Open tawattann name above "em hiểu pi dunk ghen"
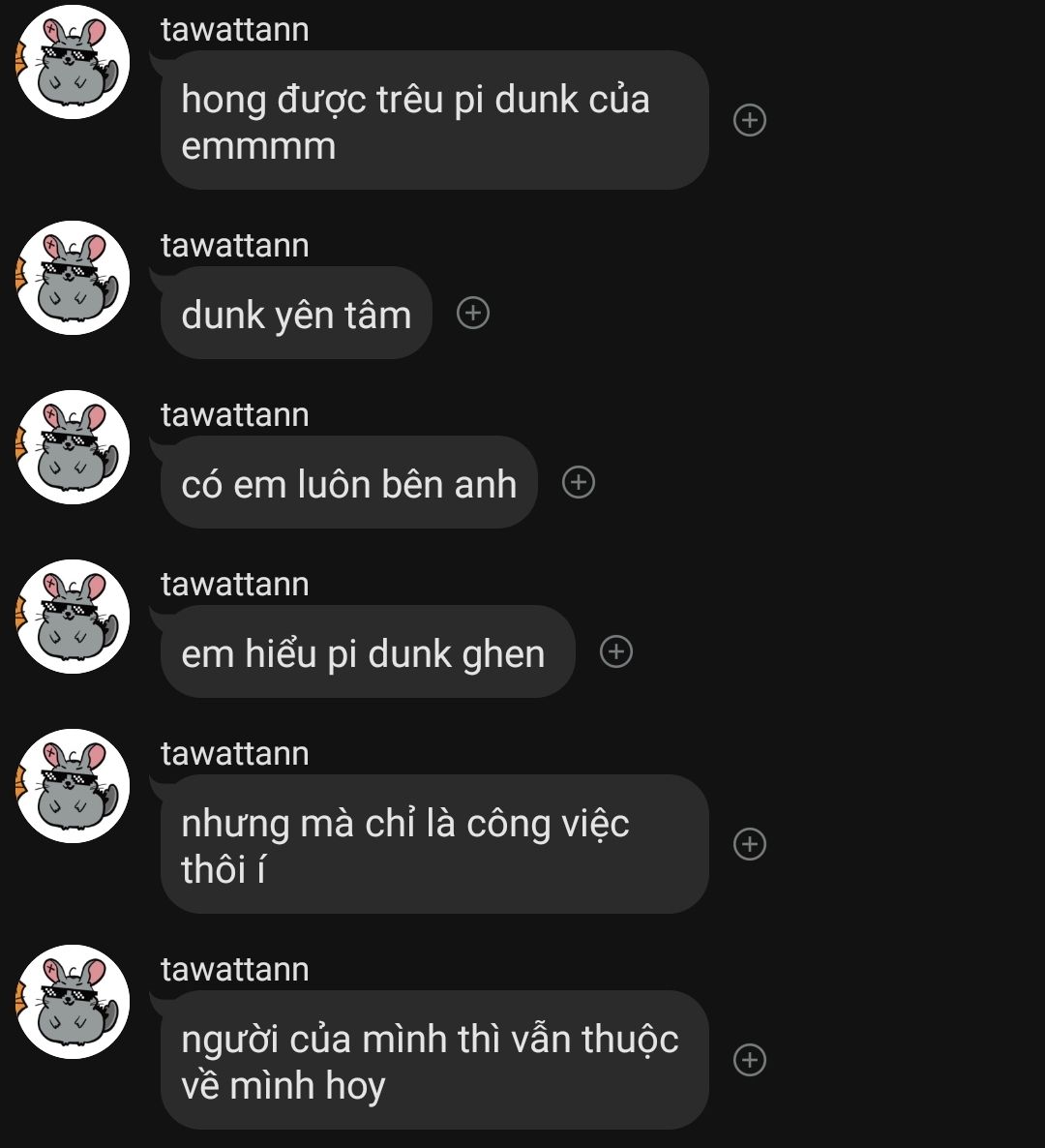1045x1148 pixels. tap(235, 585)
